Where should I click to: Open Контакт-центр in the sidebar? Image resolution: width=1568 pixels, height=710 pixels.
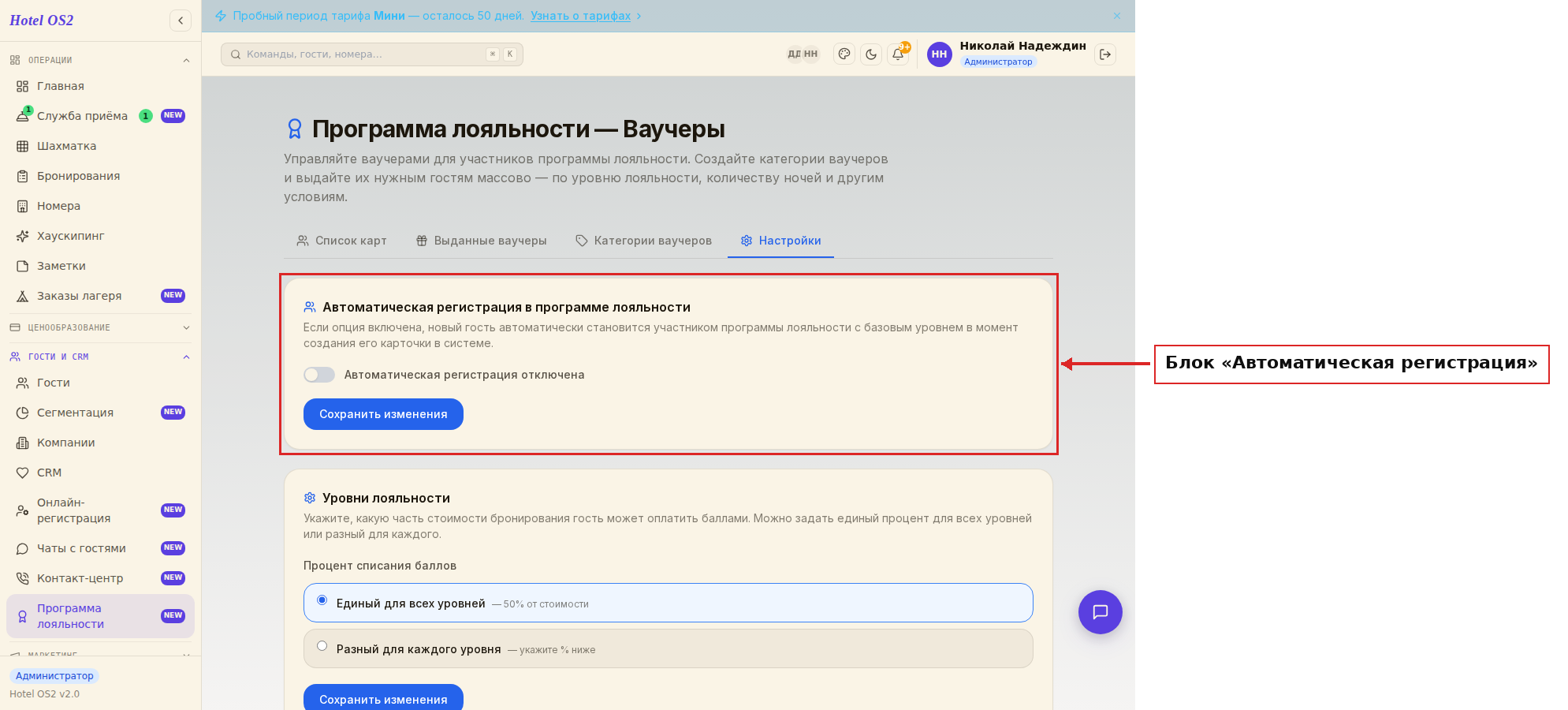100,578
